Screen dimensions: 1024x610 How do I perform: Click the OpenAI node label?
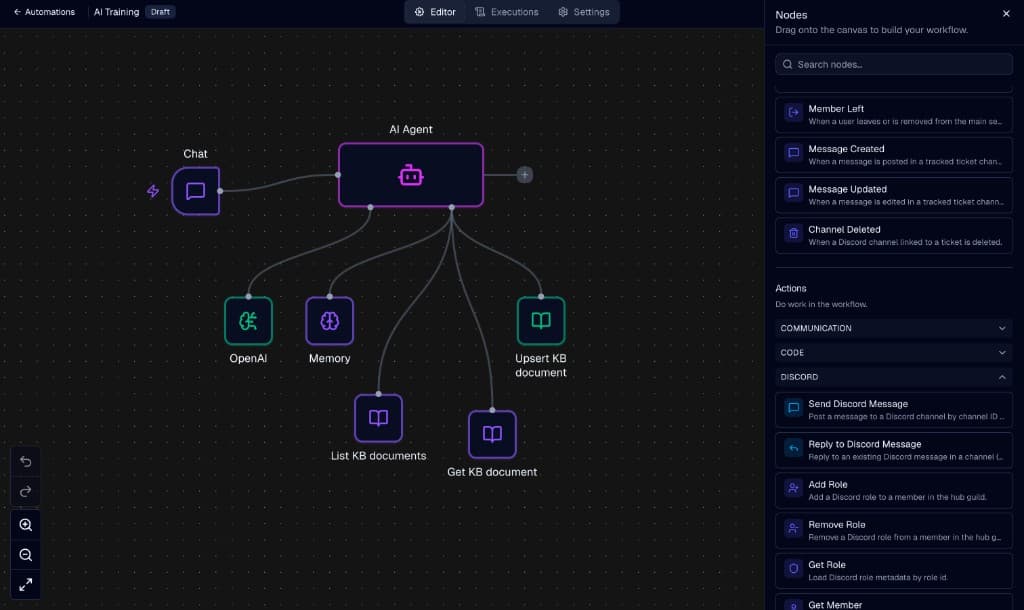248,358
